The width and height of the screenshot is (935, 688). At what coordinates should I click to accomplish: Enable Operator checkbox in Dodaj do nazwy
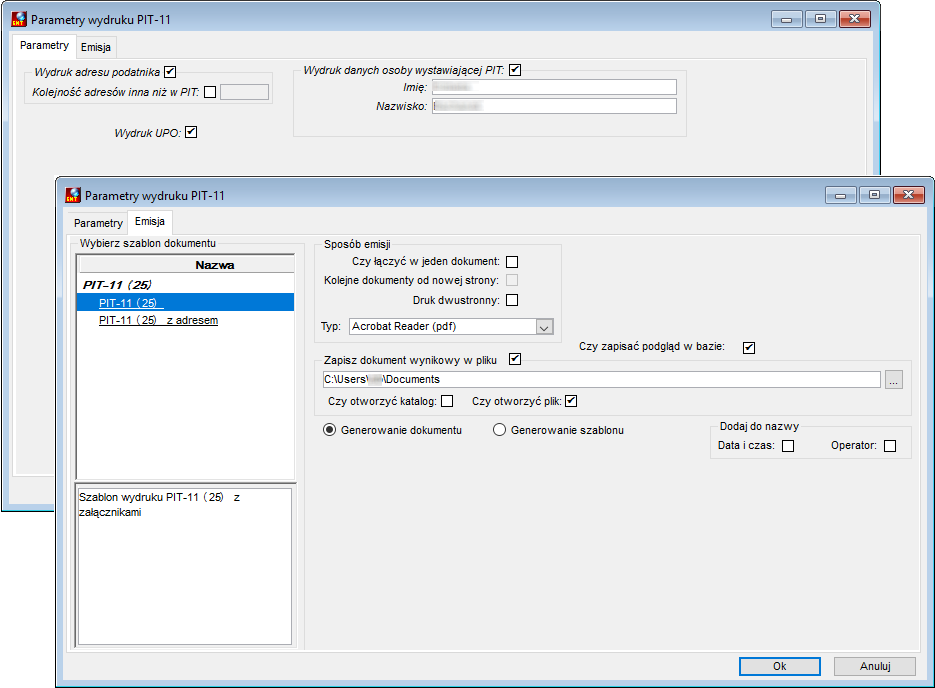(x=890, y=446)
